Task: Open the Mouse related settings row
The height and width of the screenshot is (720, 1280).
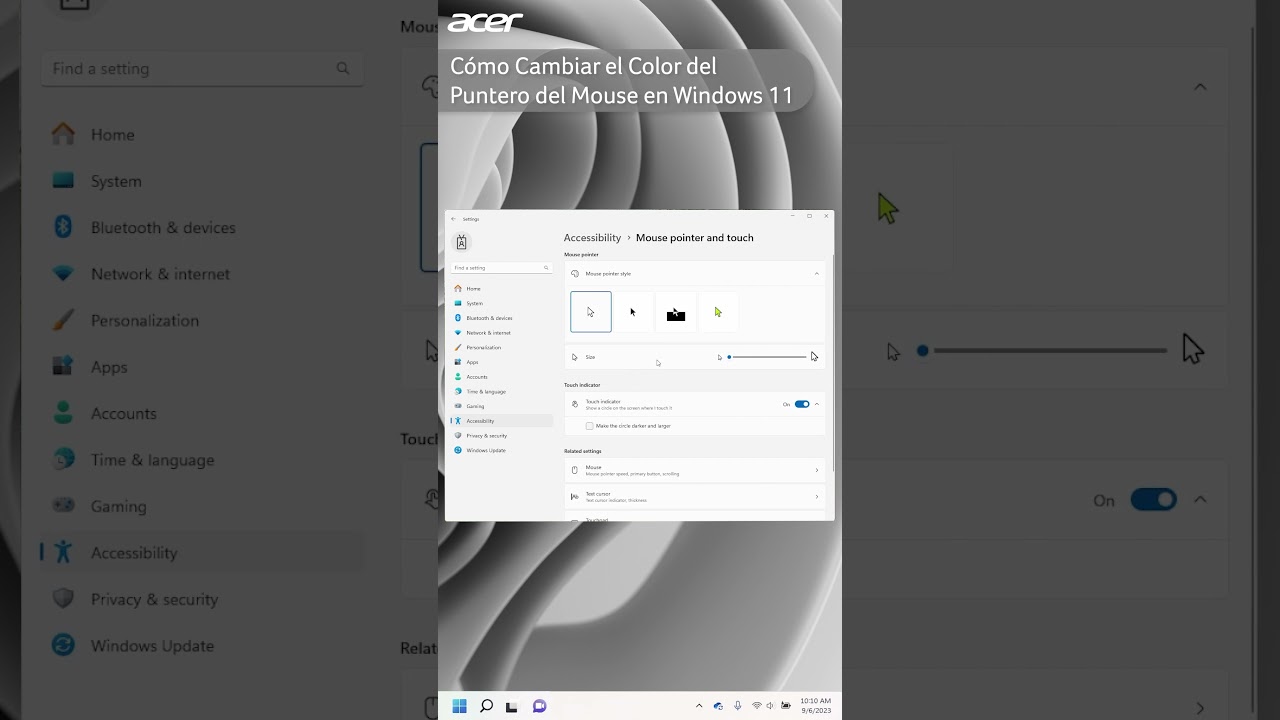Action: pyautogui.click(x=695, y=470)
